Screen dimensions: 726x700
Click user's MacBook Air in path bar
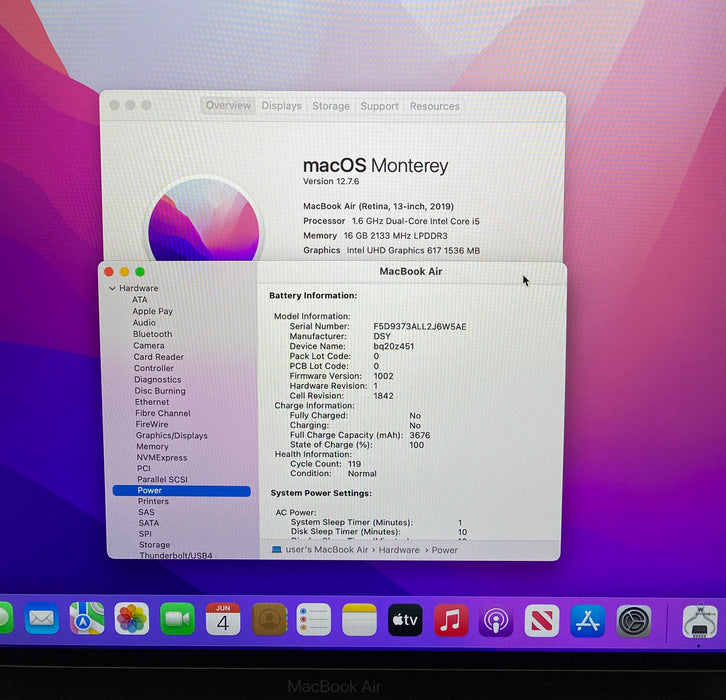pos(326,550)
